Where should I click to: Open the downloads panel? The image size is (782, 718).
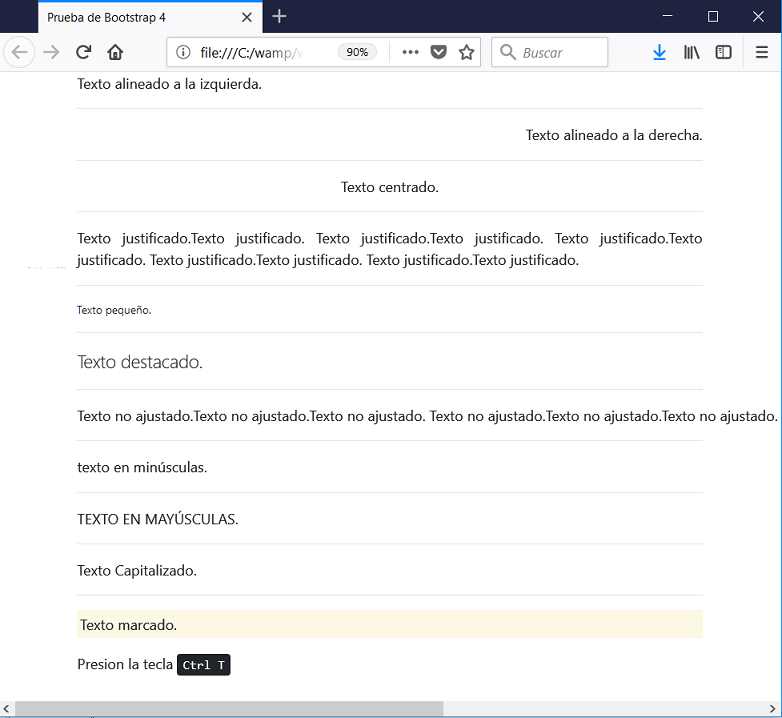click(659, 52)
